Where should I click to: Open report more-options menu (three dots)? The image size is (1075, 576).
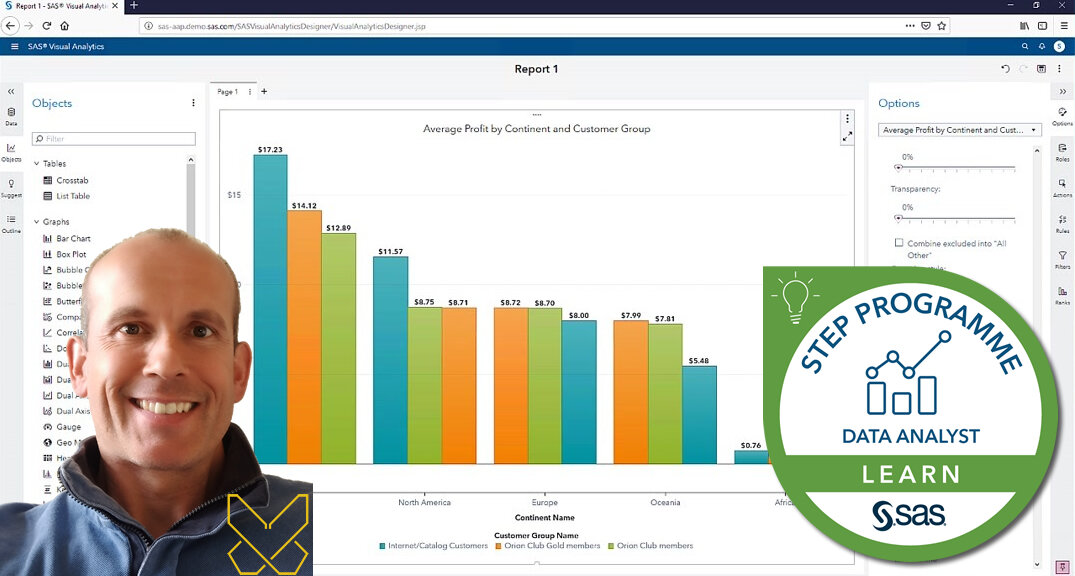[x=1059, y=69]
